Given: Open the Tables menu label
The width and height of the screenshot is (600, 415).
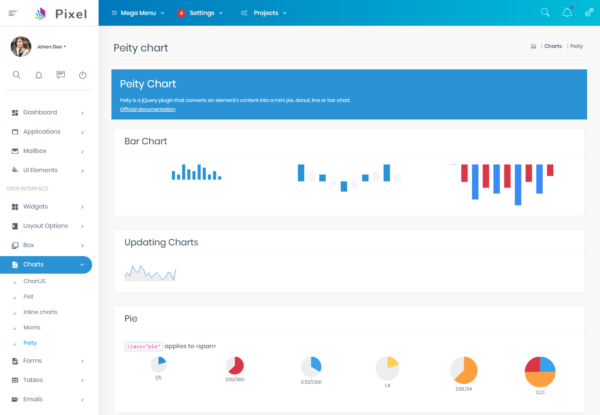Looking at the screenshot, I should [x=33, y=380].
